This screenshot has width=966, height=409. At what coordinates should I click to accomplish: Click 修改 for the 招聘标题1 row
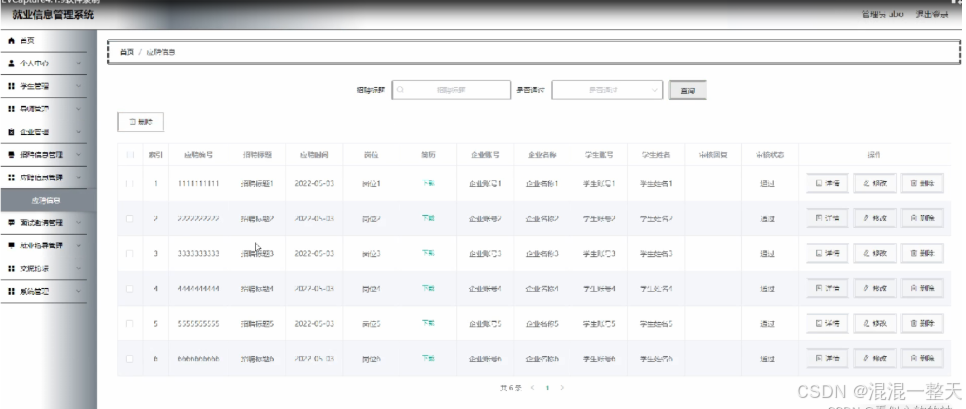(x=875, y=184)
